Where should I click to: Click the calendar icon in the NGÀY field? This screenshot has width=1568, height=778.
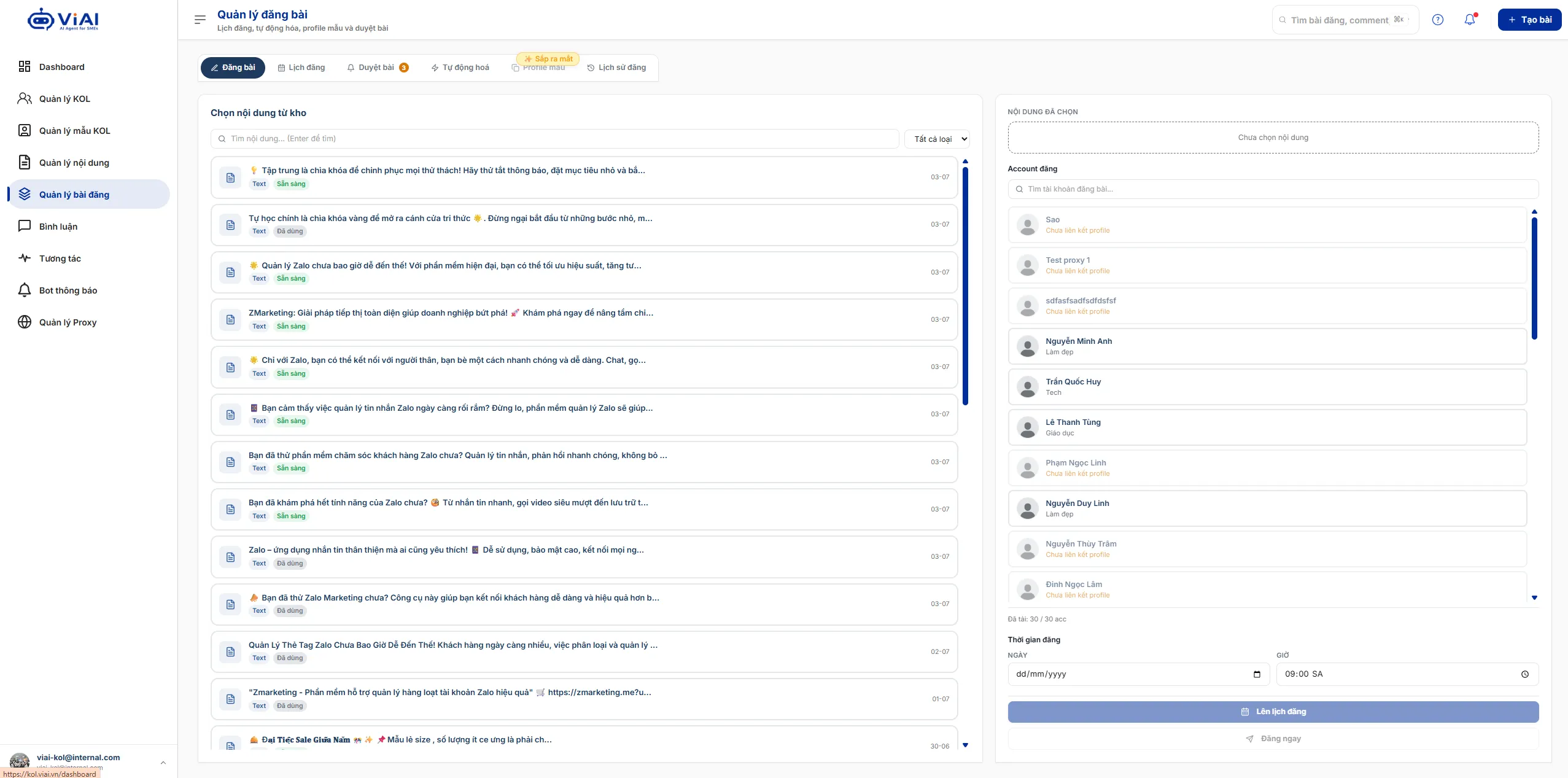pos(1257,674)
